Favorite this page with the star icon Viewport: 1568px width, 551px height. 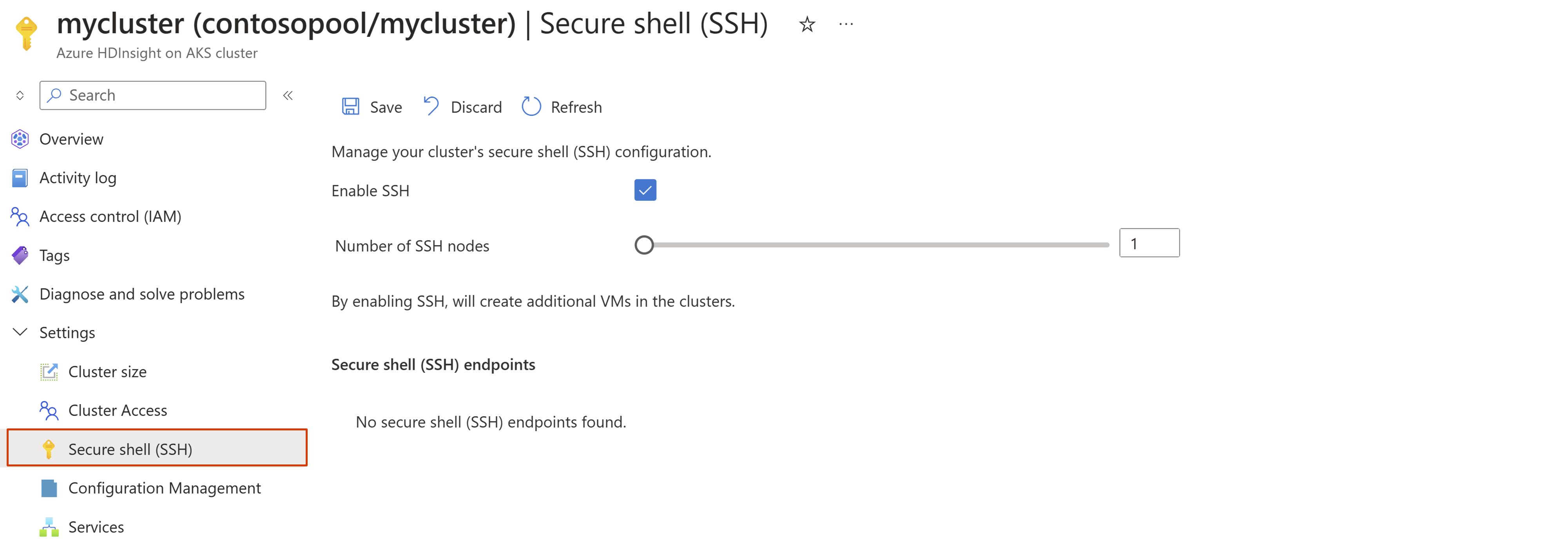[807, 24]
